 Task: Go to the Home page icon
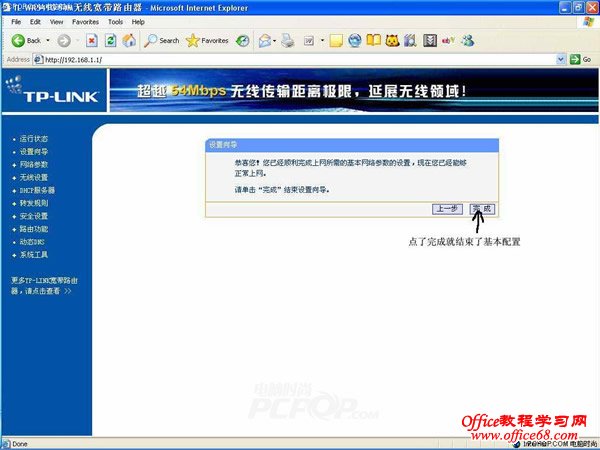(x=129, y=40)
